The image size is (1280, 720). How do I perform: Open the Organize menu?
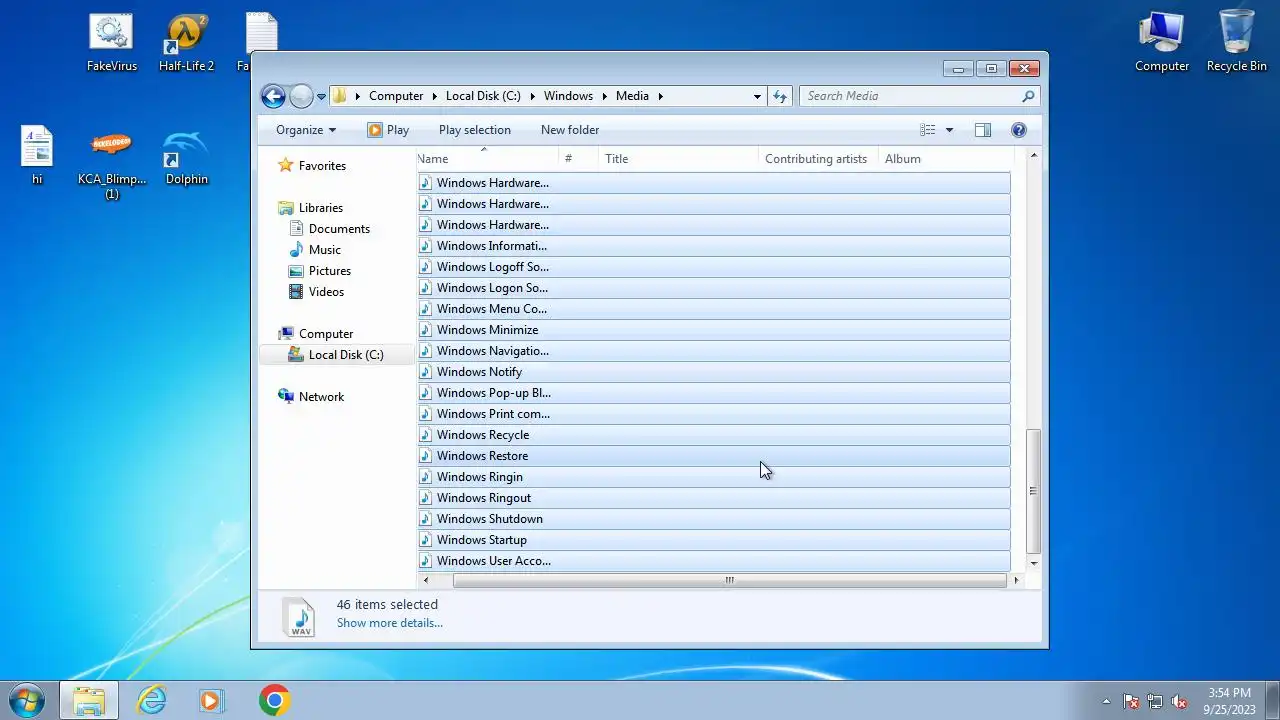coord(306,130)
